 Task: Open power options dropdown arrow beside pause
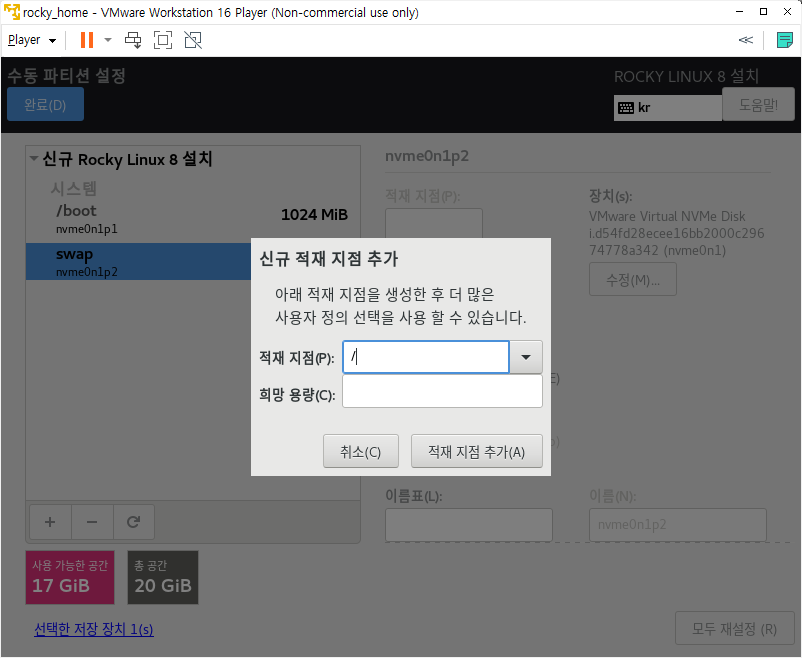(x=107, y=40)
